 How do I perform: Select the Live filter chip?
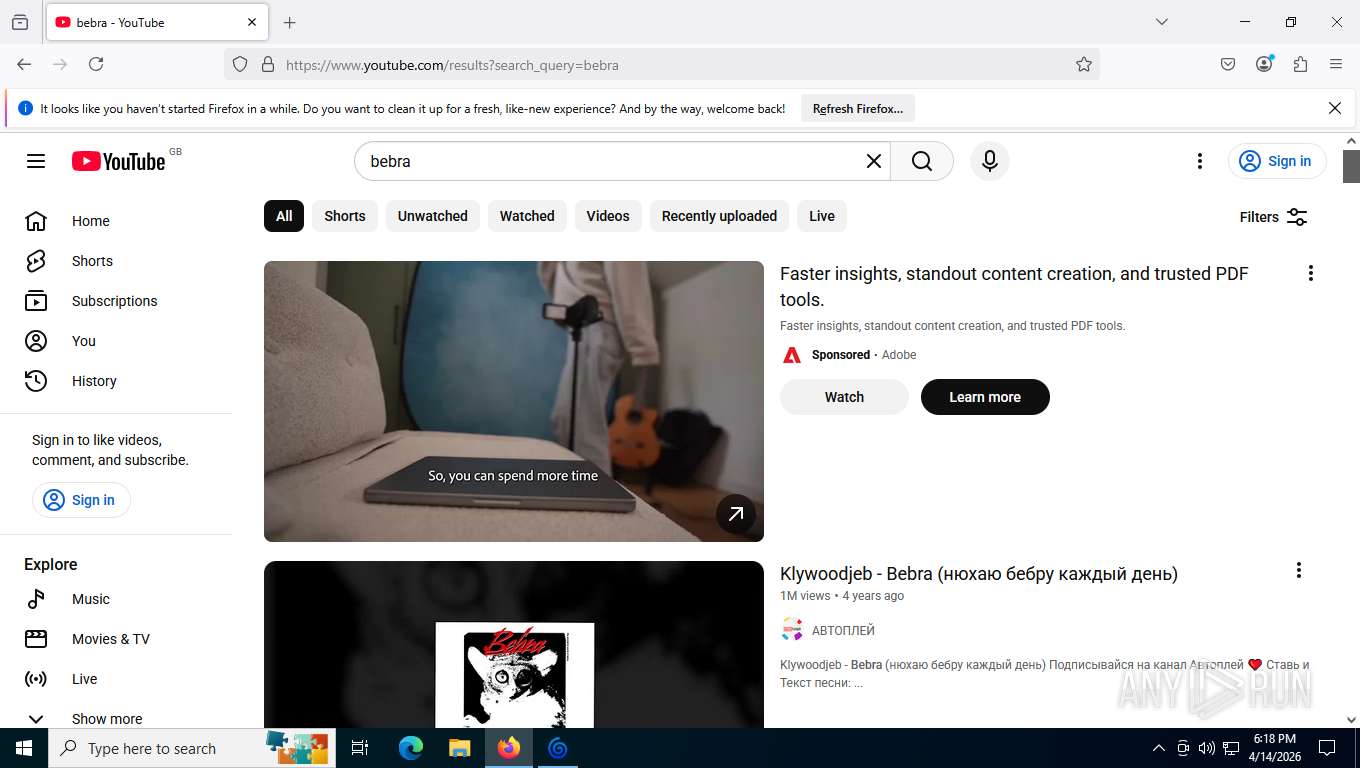[822, 216]
